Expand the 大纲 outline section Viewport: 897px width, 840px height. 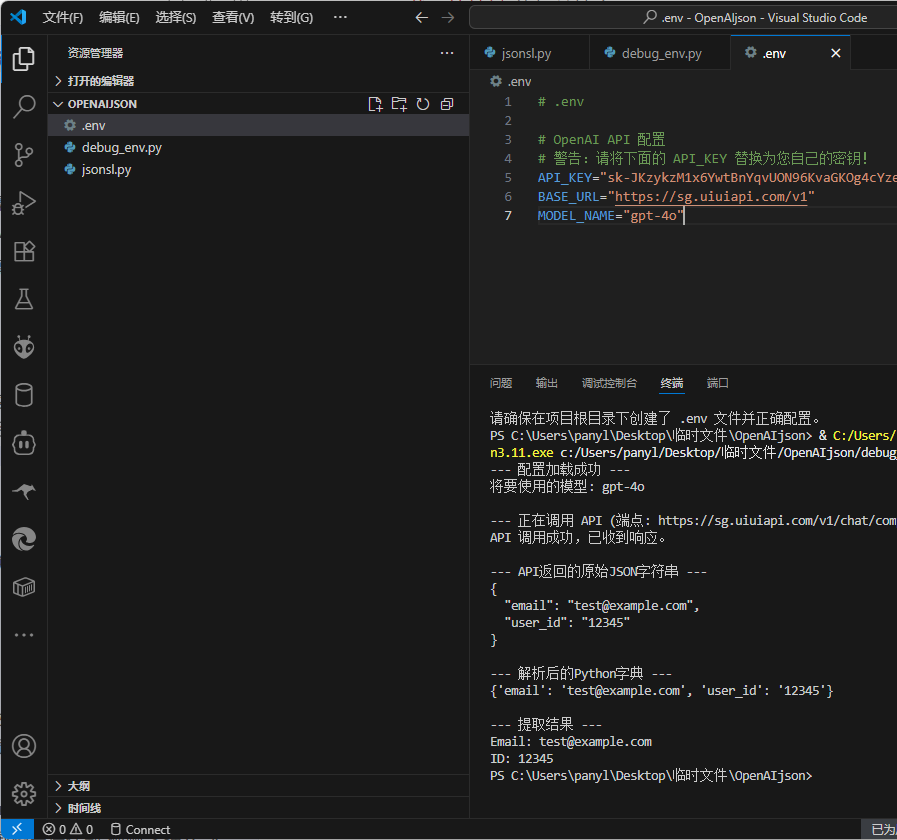tap(78, 786)
